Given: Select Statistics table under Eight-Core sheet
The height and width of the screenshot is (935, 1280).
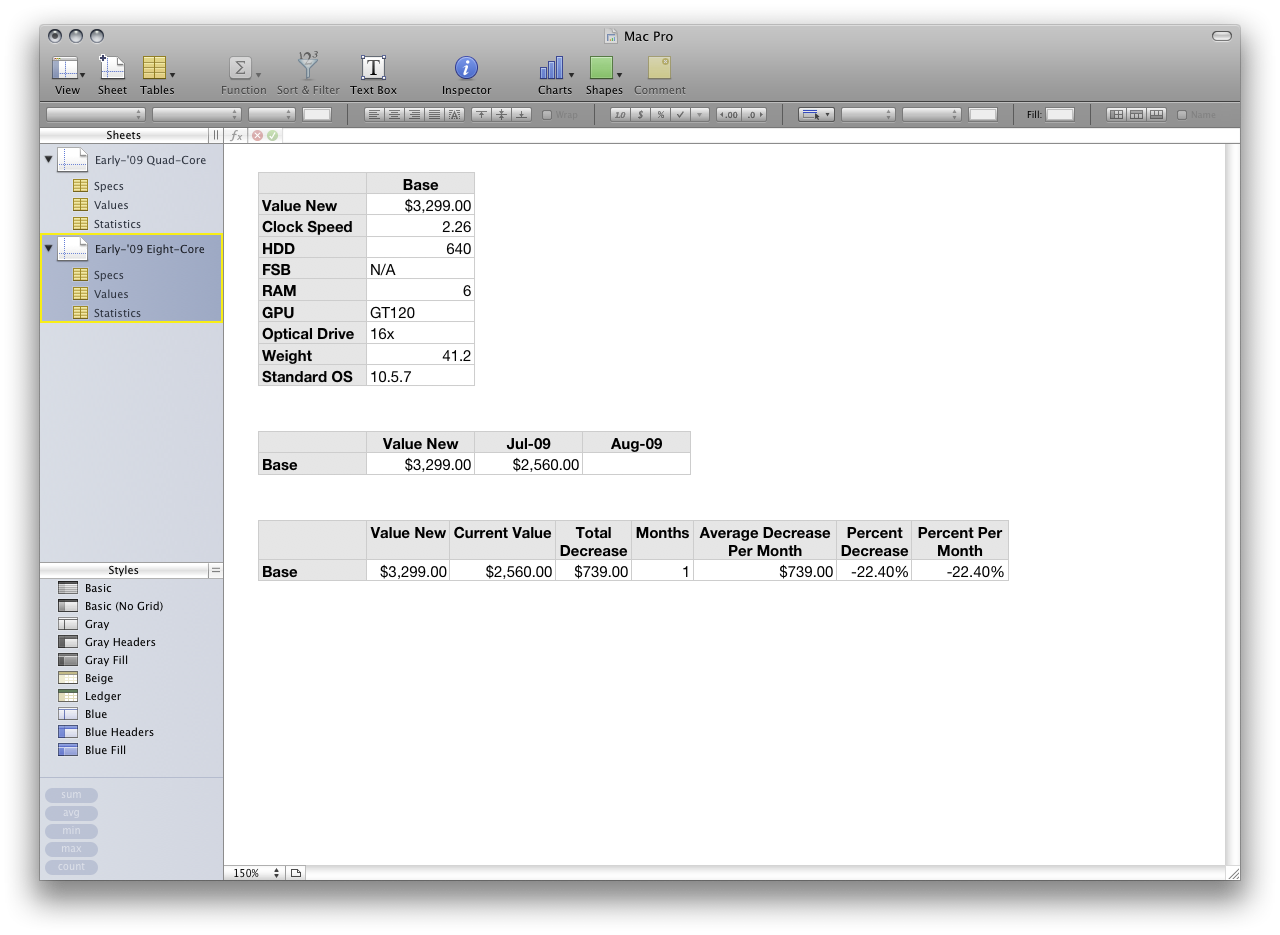Looking at the screenshot, I should tap(117, 313).
